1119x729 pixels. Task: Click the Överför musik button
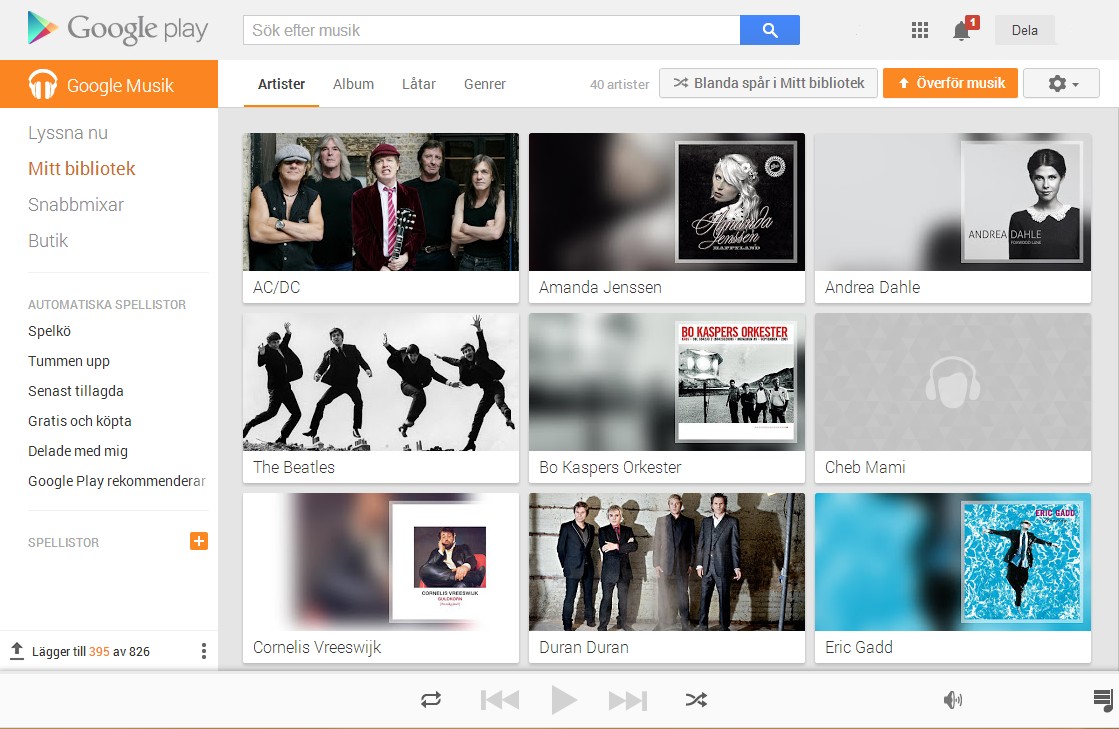point(950,83)
